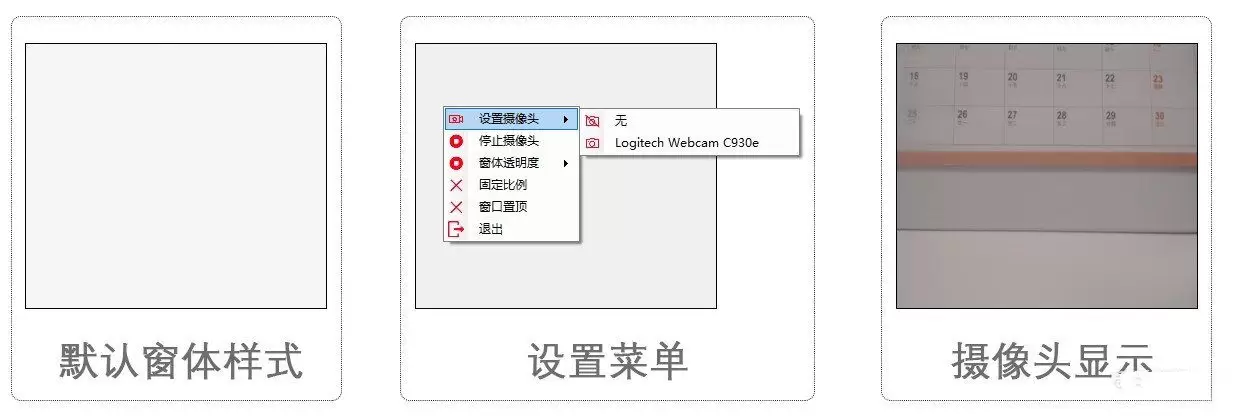The image size is (1234, 416).
Task: Toggle the 固定比例 option
Action: point(512,185)
